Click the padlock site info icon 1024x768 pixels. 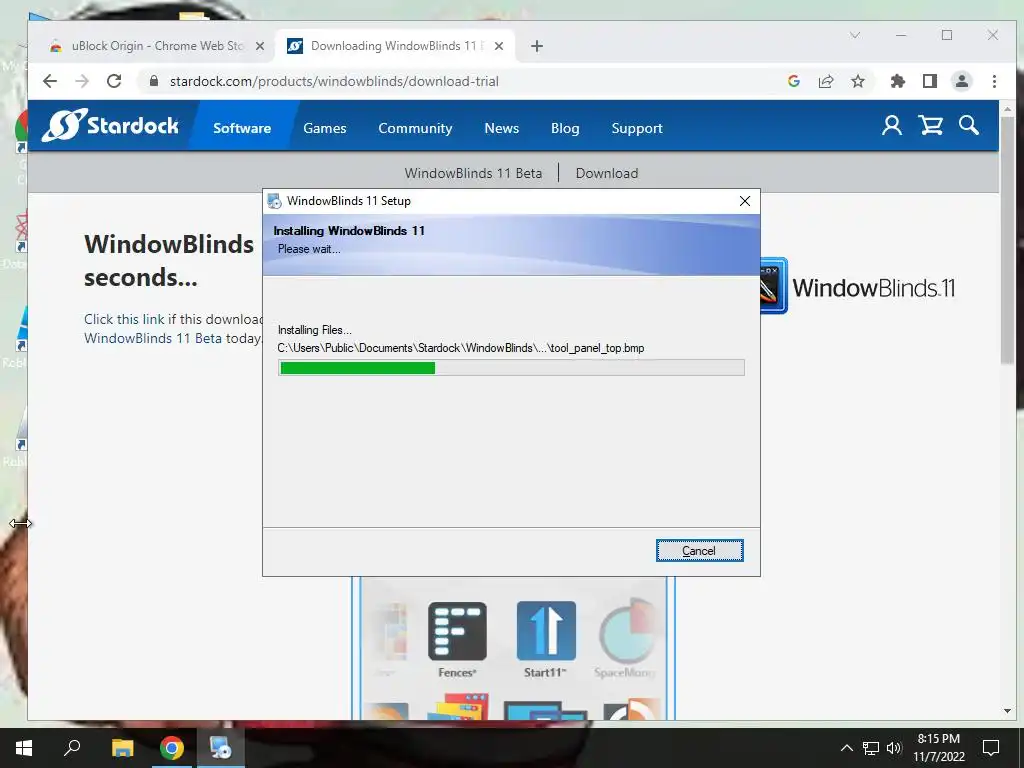coord(154,81)
